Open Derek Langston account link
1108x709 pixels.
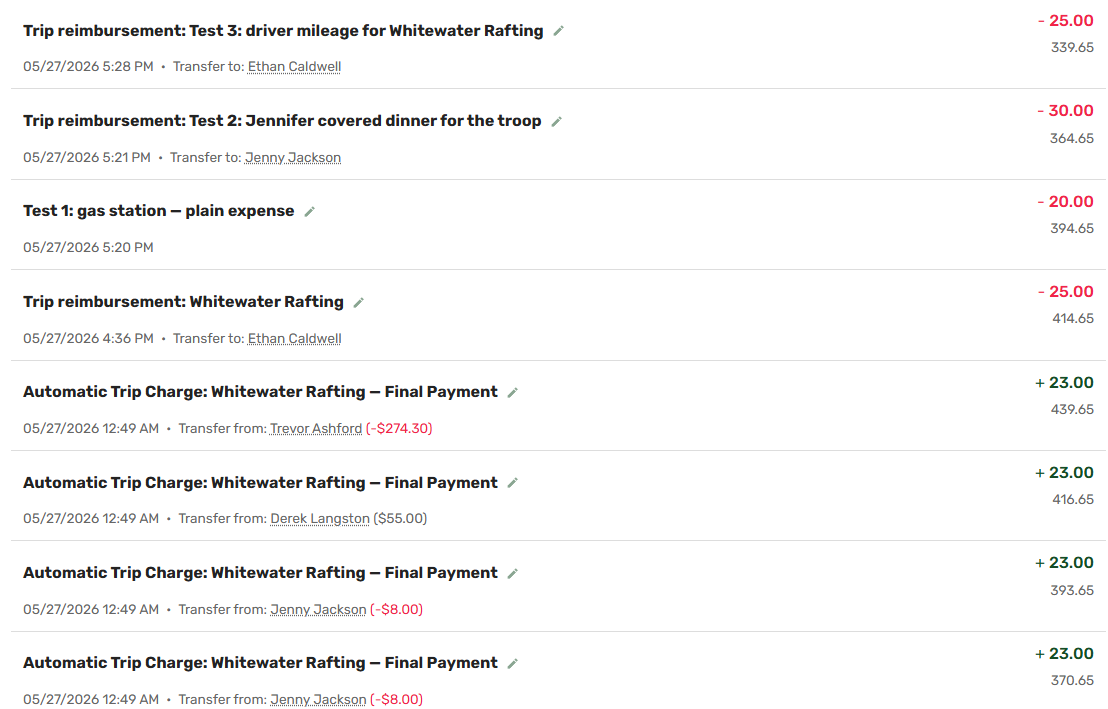click(x=320, y=519)
